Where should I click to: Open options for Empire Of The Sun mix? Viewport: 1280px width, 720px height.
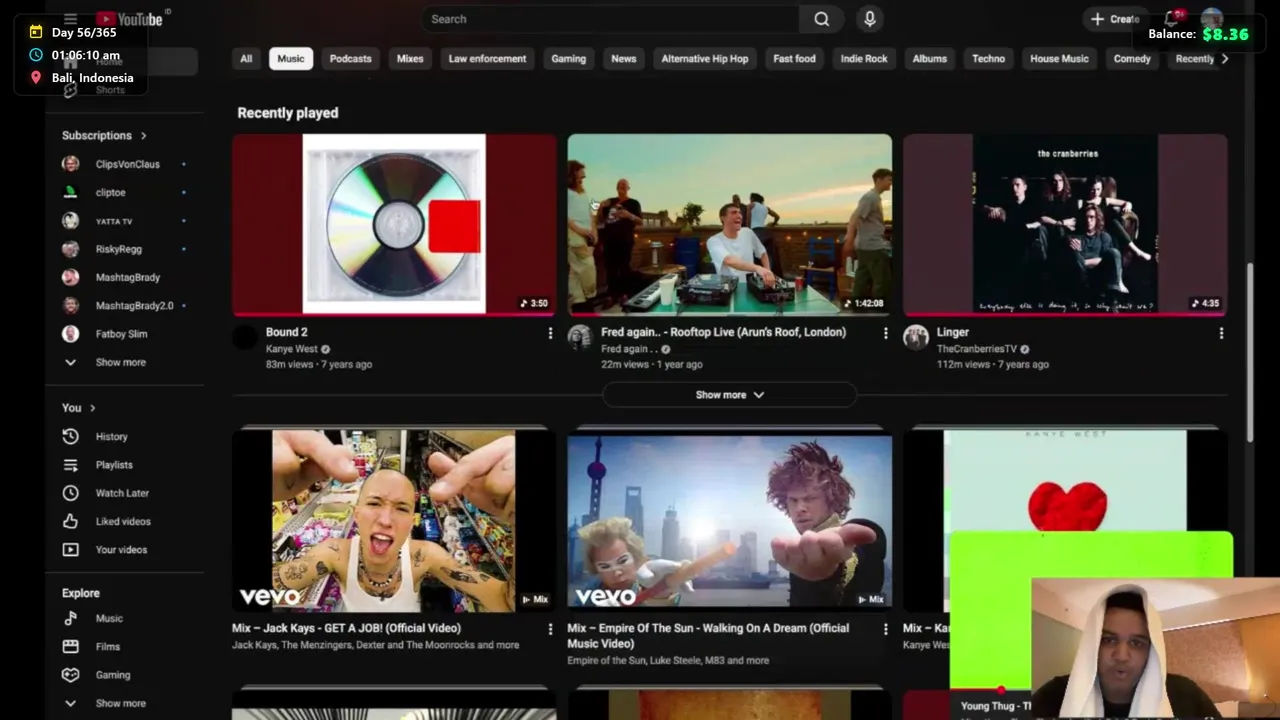tap(885, 629)
